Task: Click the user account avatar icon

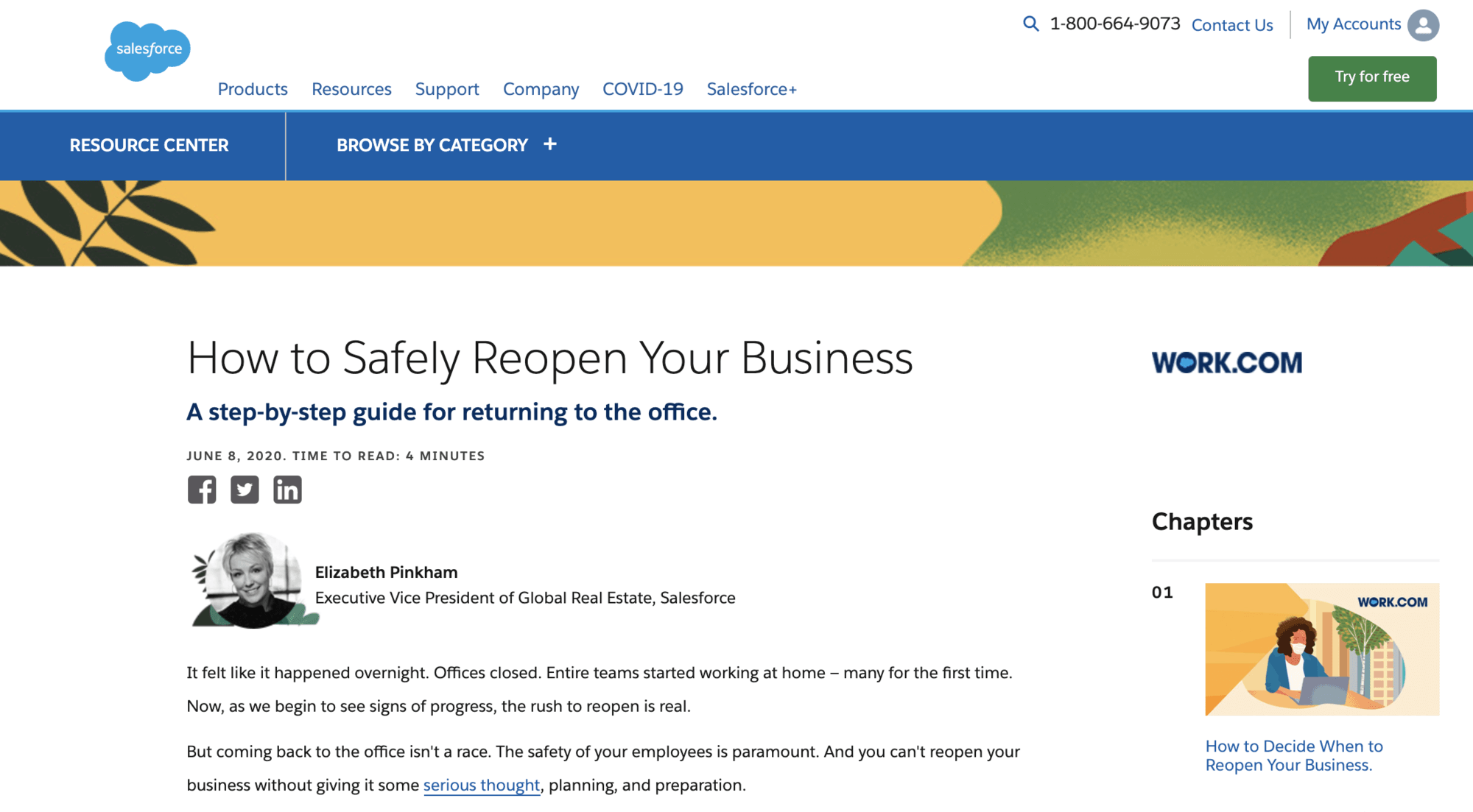Action: pos(1423,25)
